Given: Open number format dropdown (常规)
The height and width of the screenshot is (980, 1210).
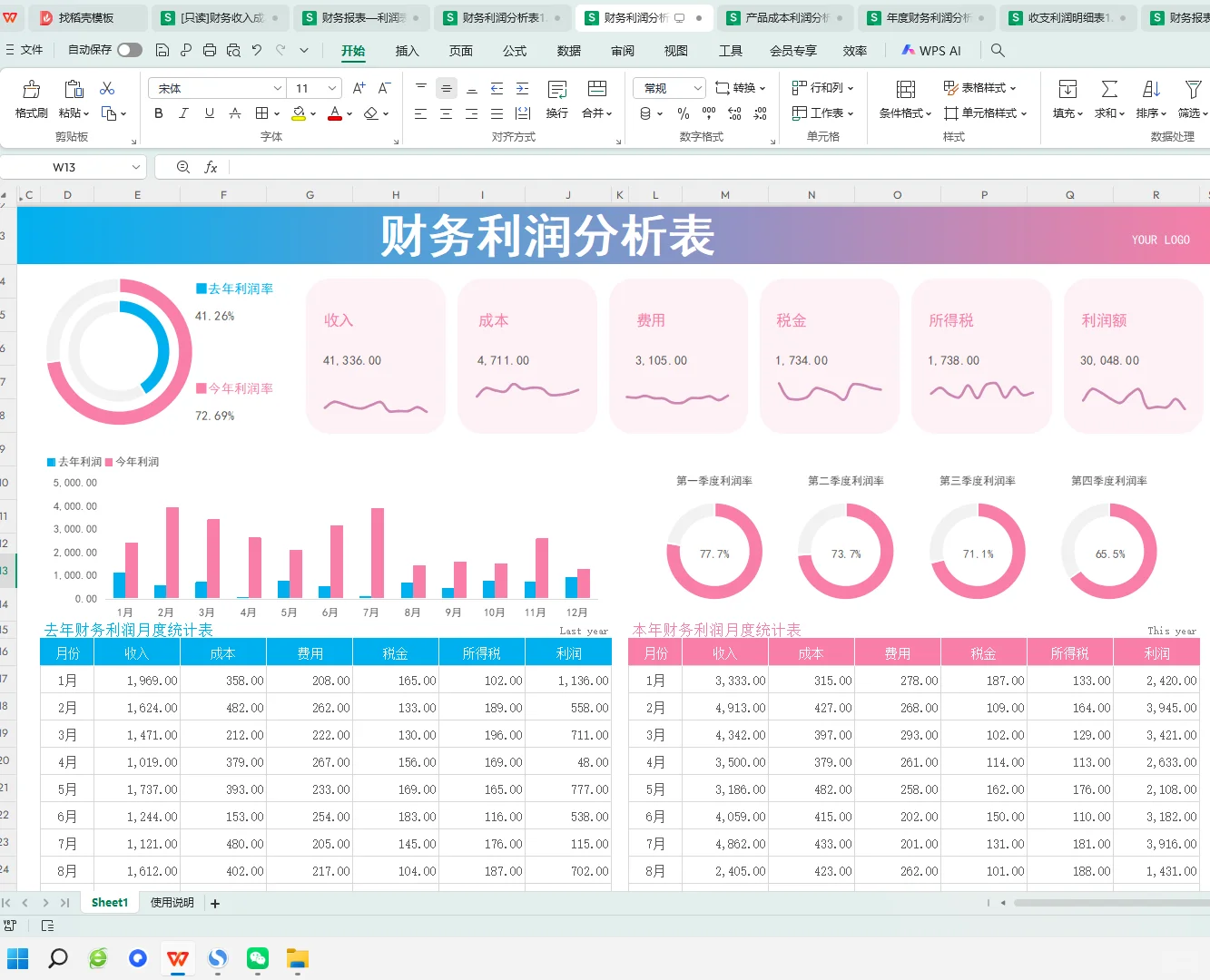Looking at the screenshot, I should point(697,88).
